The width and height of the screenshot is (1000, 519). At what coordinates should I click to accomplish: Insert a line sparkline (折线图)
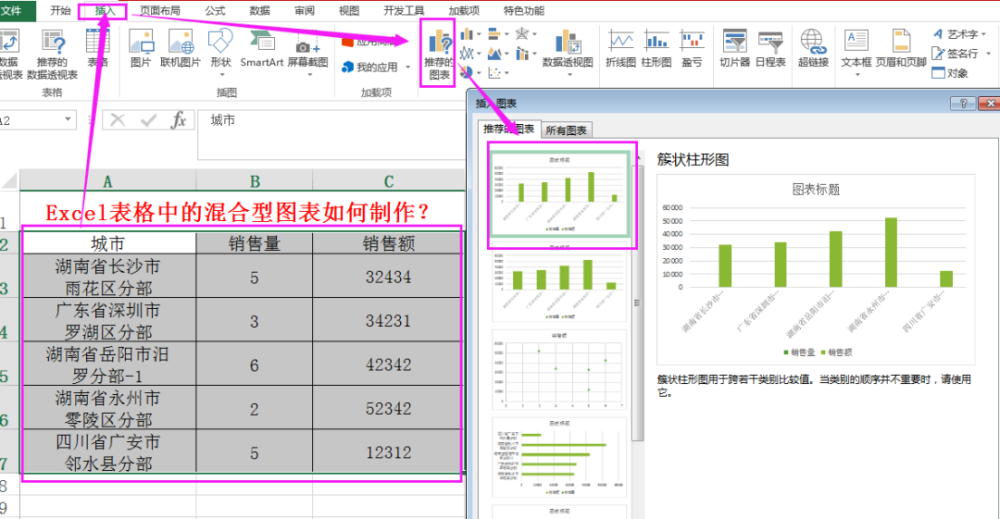click(621, 48)
